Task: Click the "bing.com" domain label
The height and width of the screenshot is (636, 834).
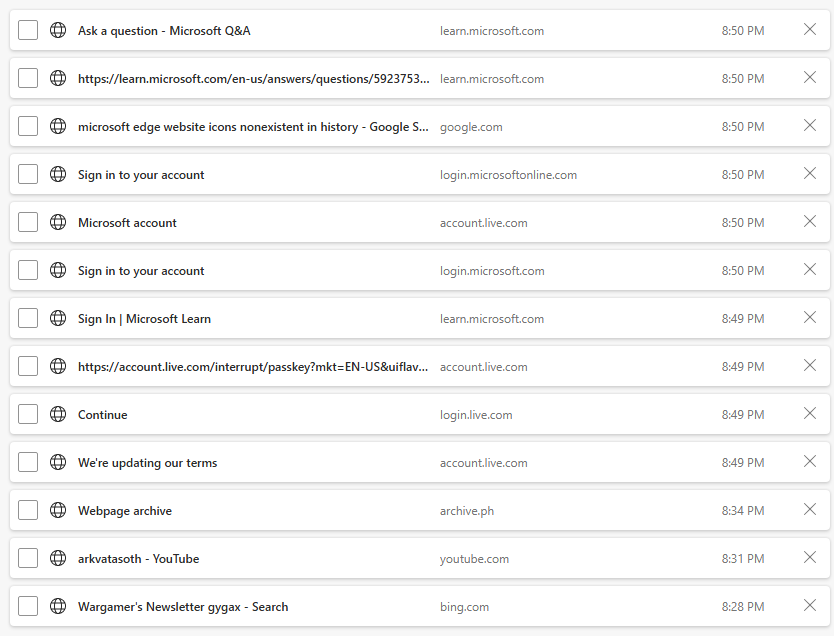Action: click(x=464, y=607)
